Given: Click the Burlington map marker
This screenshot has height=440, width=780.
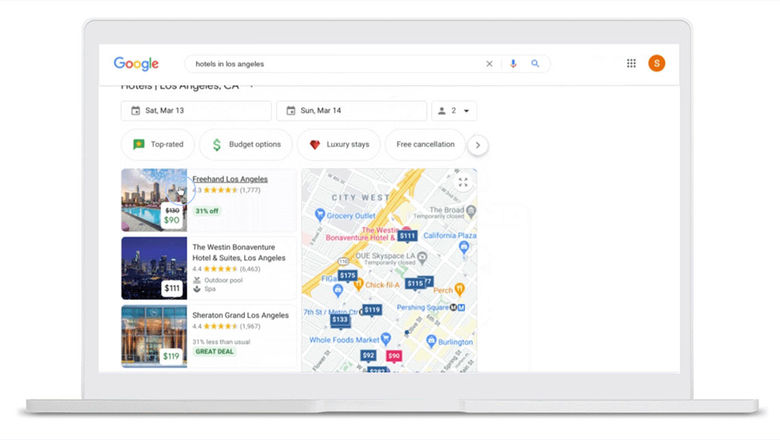Looking at the screenshot, I should tap(431, 341).
